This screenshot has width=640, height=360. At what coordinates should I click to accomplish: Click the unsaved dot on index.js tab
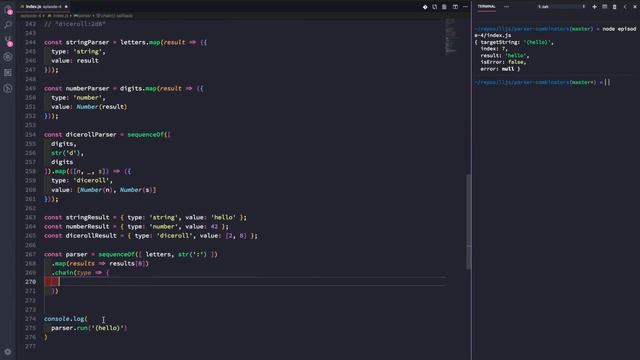point(66,7)
